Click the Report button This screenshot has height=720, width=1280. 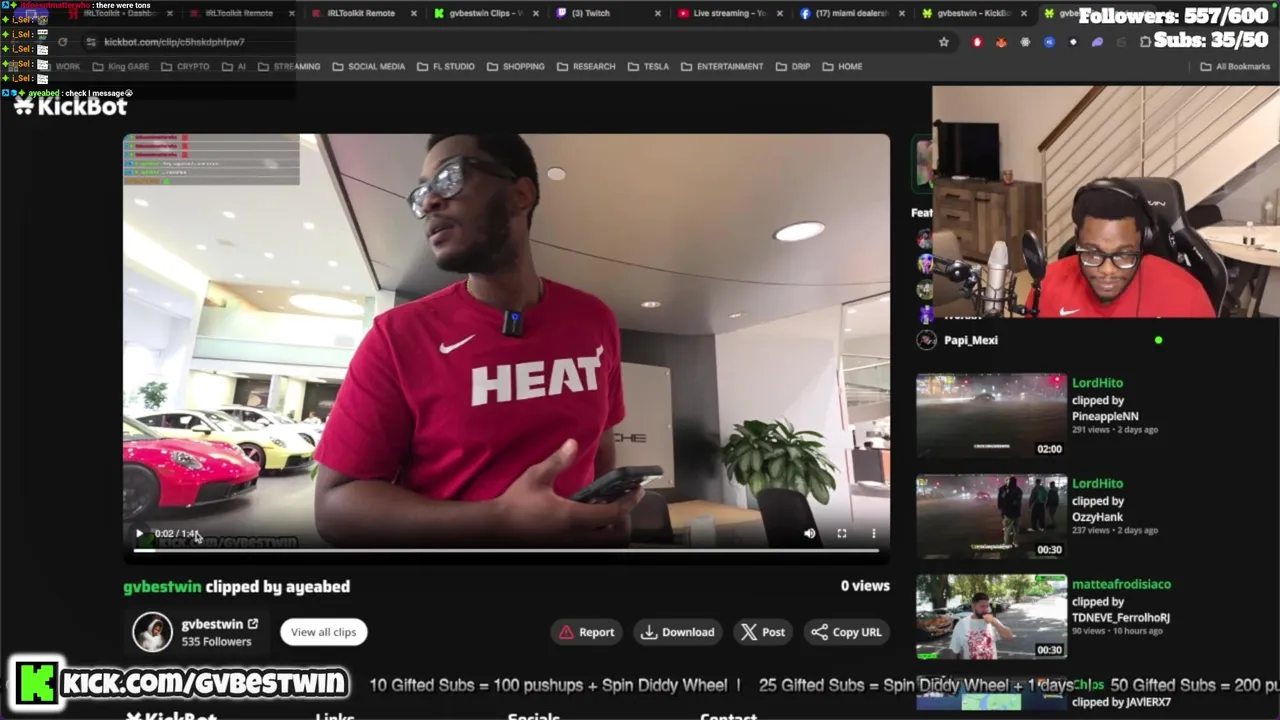[587, 632]
